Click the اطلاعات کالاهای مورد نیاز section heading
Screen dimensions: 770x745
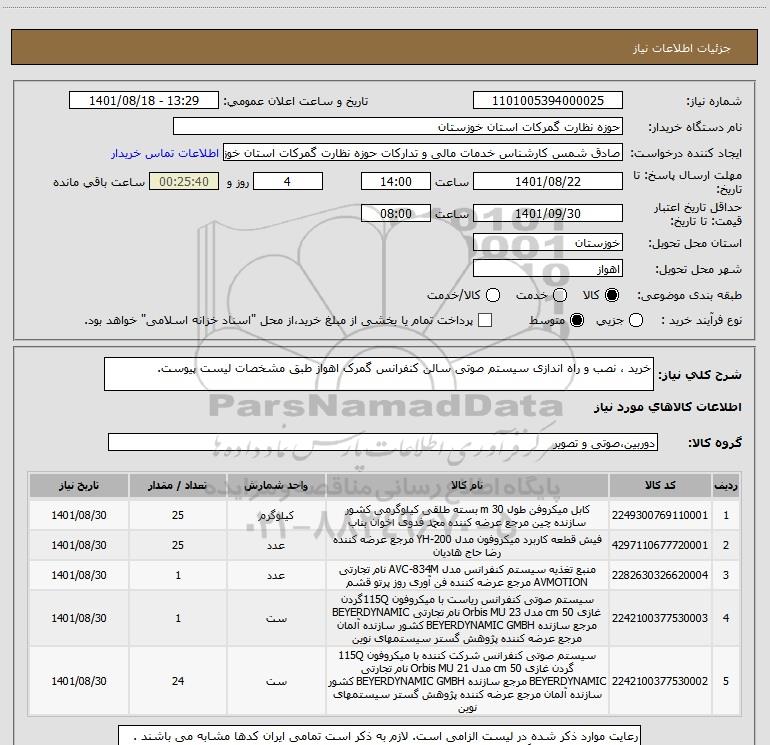tap(668, 407)
